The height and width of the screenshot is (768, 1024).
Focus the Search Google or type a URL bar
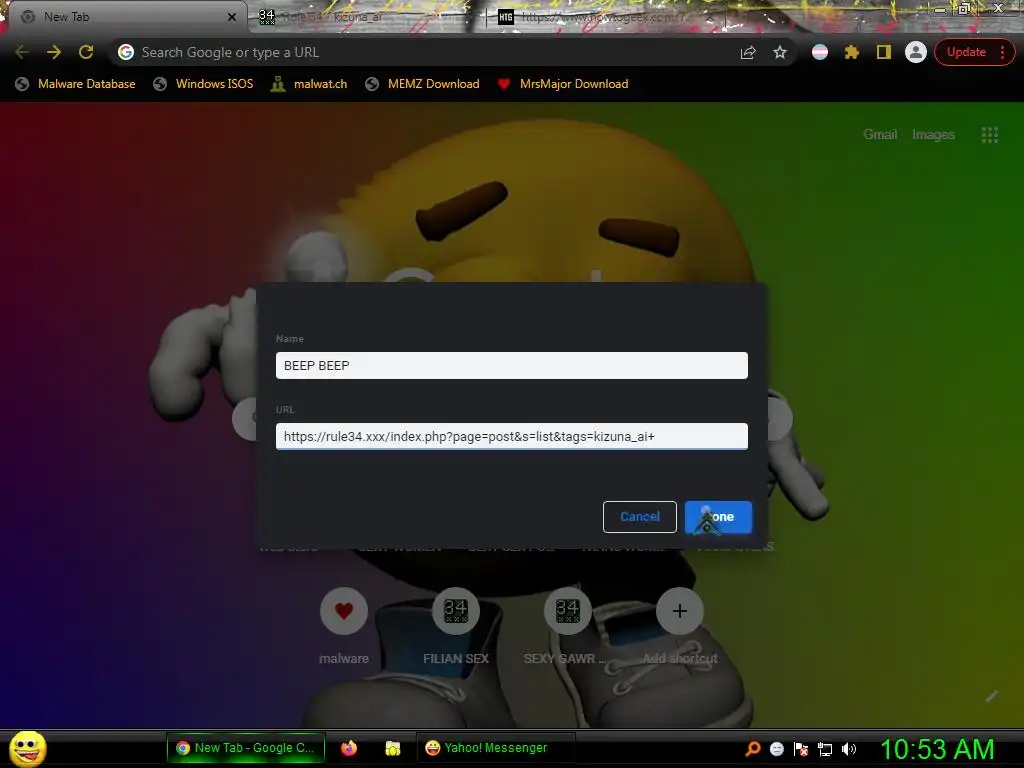pos(431,52)
